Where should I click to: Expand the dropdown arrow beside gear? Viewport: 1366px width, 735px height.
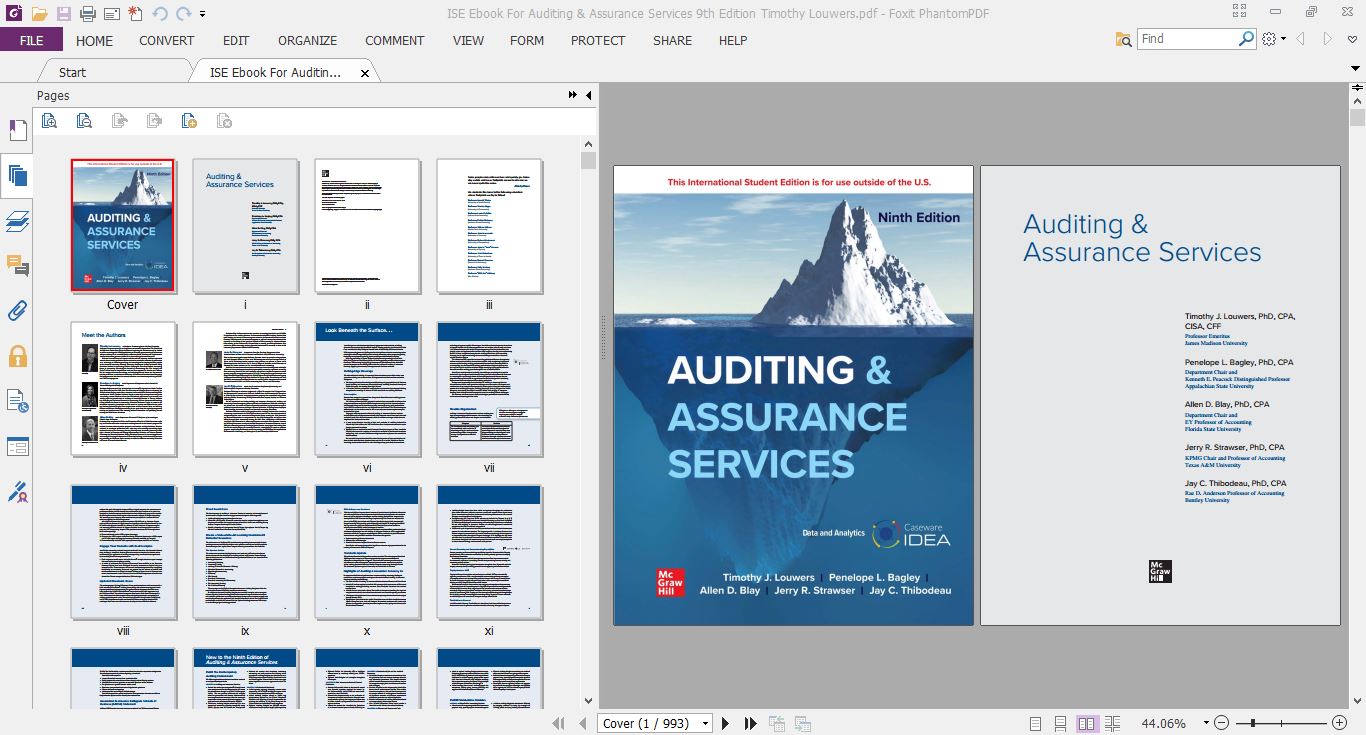[x=1283, y=40]
